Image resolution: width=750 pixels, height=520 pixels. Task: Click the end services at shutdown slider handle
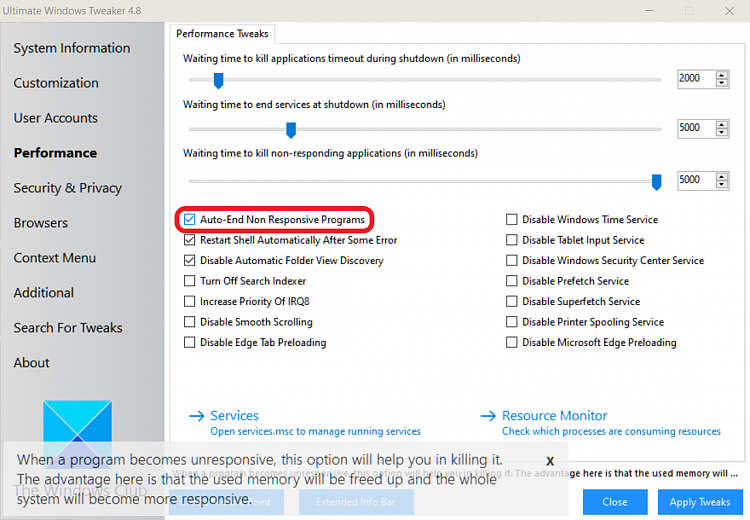pyautogui.click(x=291, y=130)
